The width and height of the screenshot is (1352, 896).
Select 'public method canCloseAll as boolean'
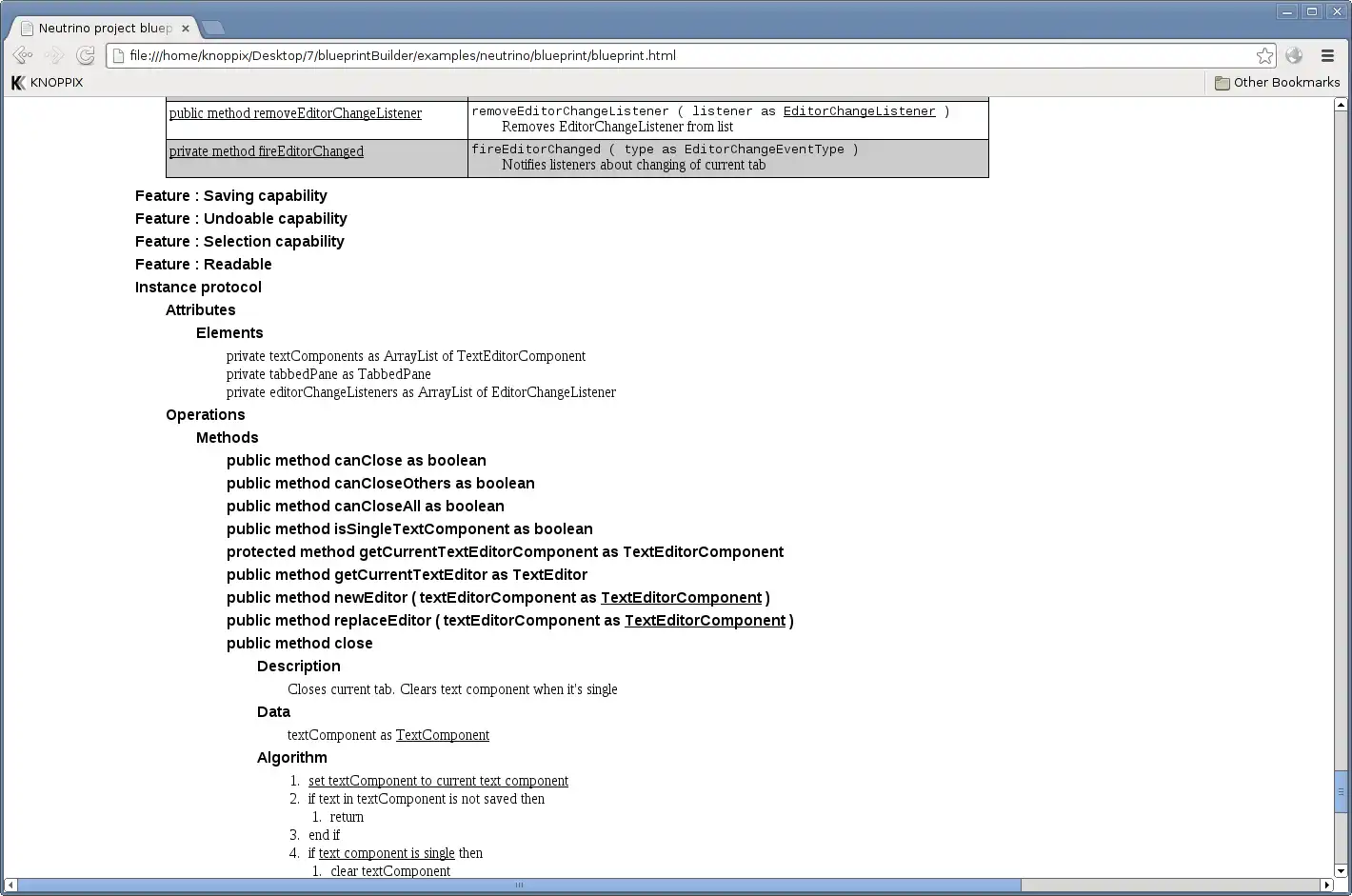pyautogui.click(x=366, y=507)
